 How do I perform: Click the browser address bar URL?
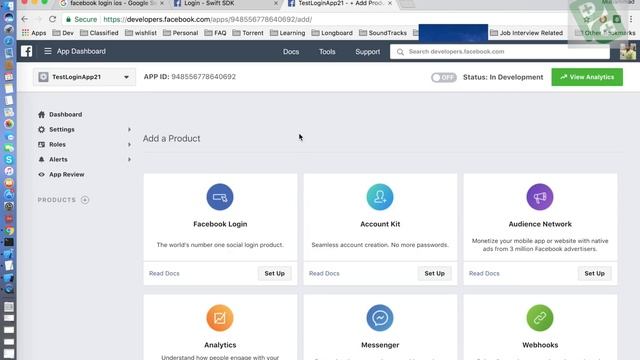[207, 19]
